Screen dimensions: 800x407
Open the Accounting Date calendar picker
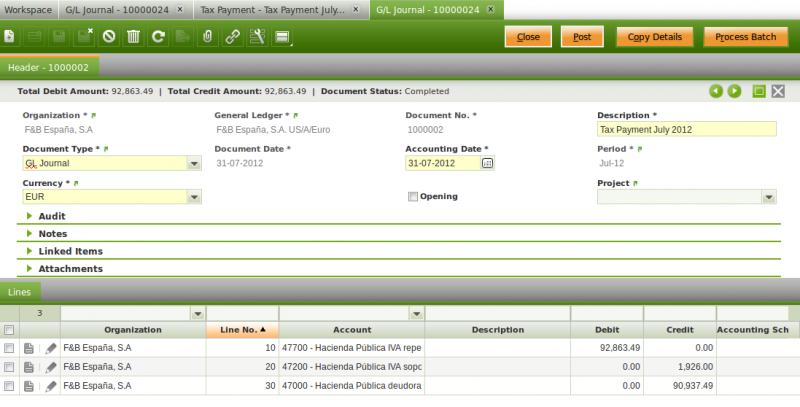(488, 162)
